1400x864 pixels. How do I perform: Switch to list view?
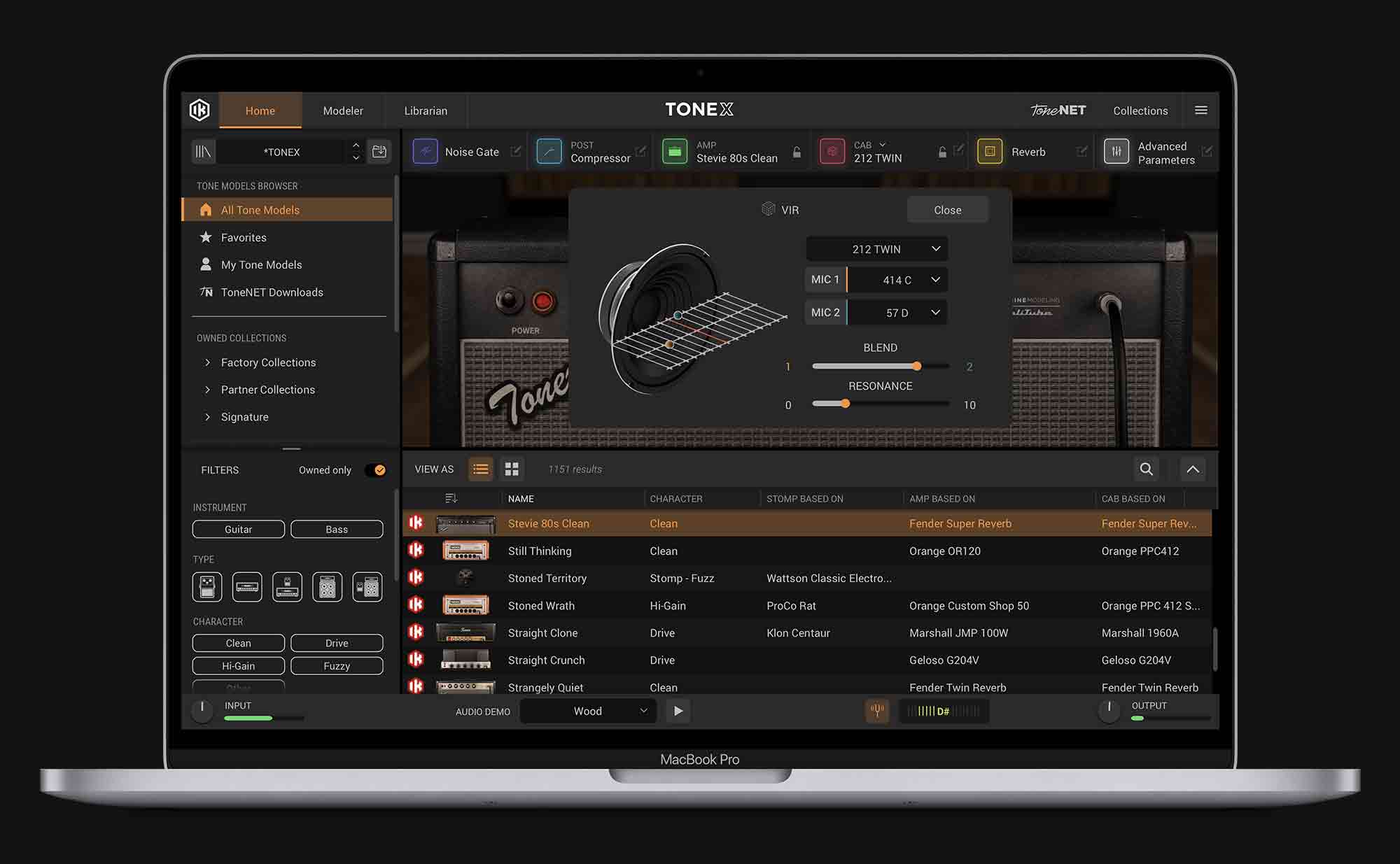tap(480, 469)
